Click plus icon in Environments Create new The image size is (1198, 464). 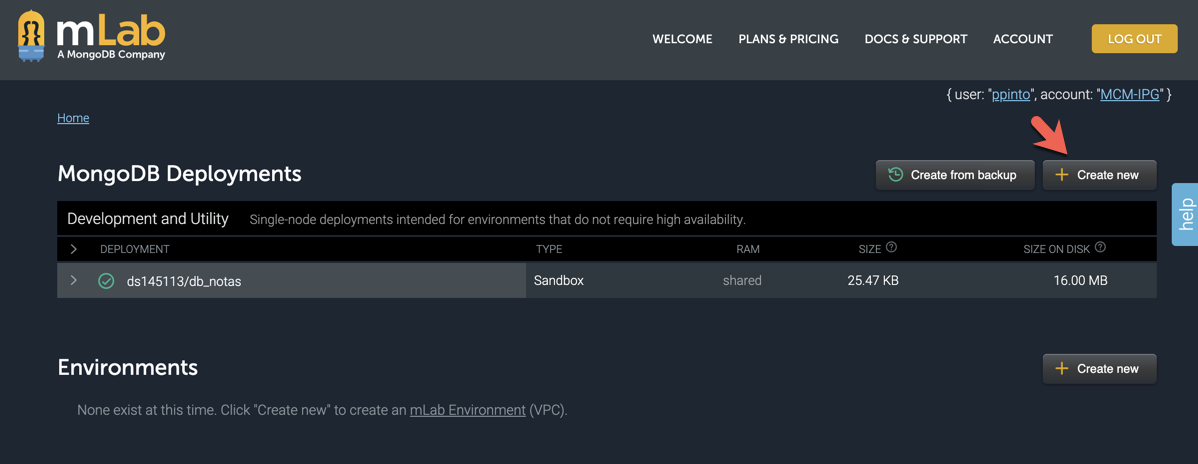tap(1062, 369)
